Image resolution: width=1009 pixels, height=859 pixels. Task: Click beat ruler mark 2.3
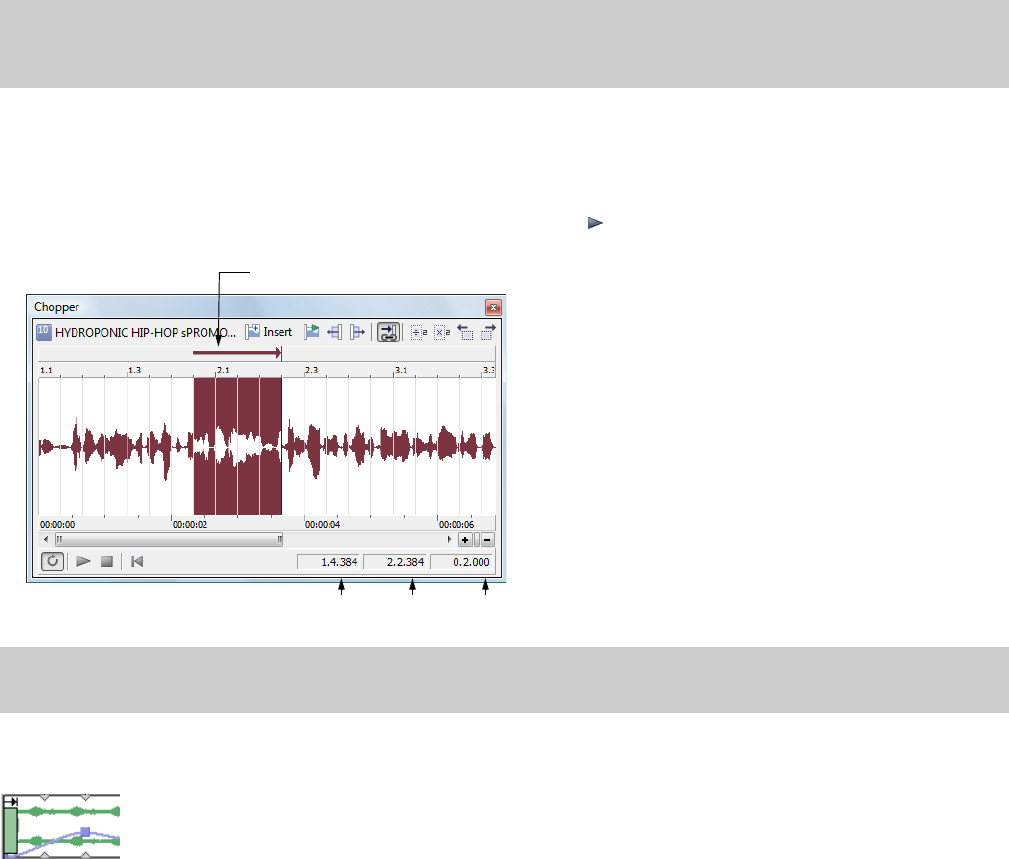click(311, 370)
